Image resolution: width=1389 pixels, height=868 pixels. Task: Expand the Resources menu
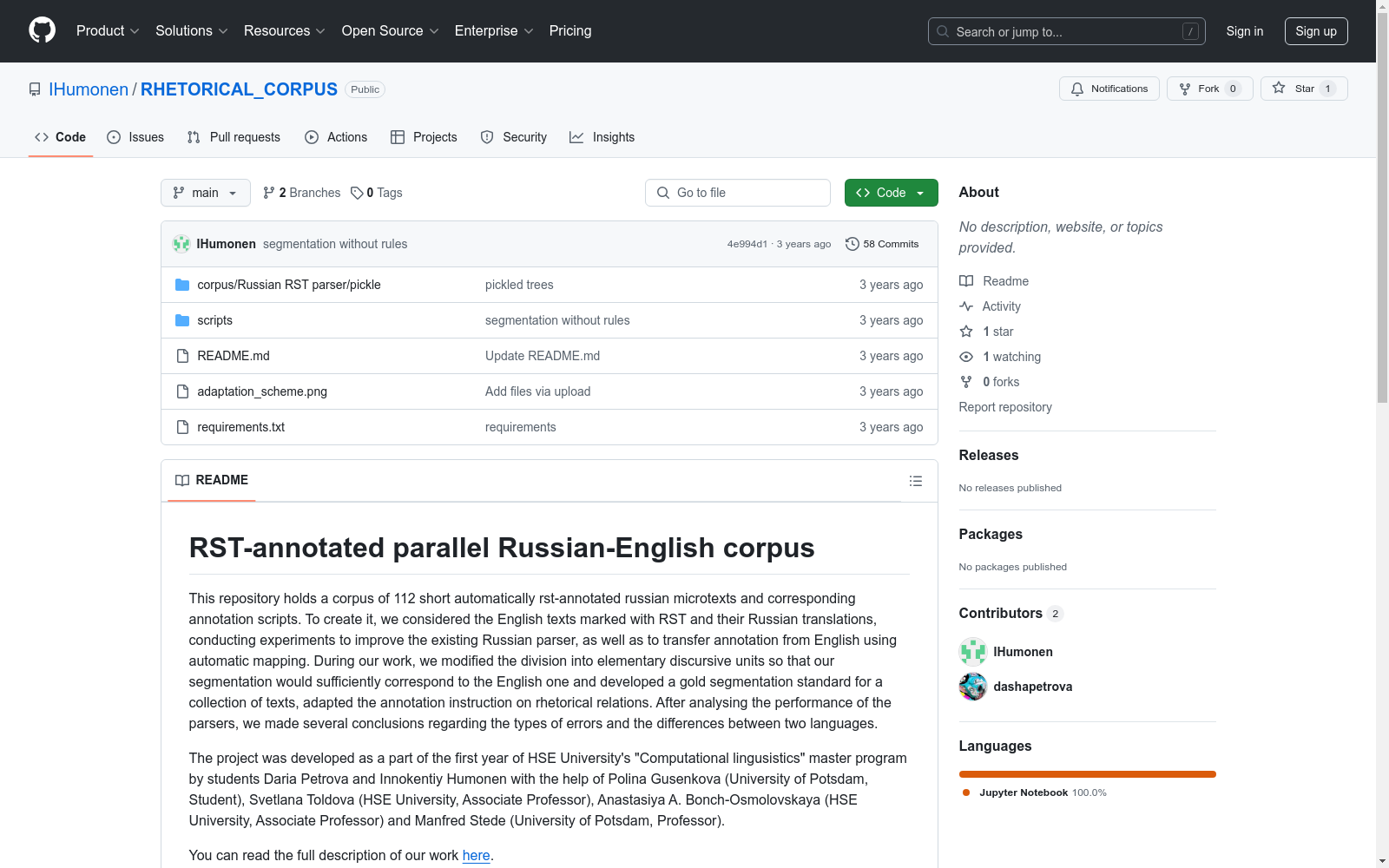(285, 30)
